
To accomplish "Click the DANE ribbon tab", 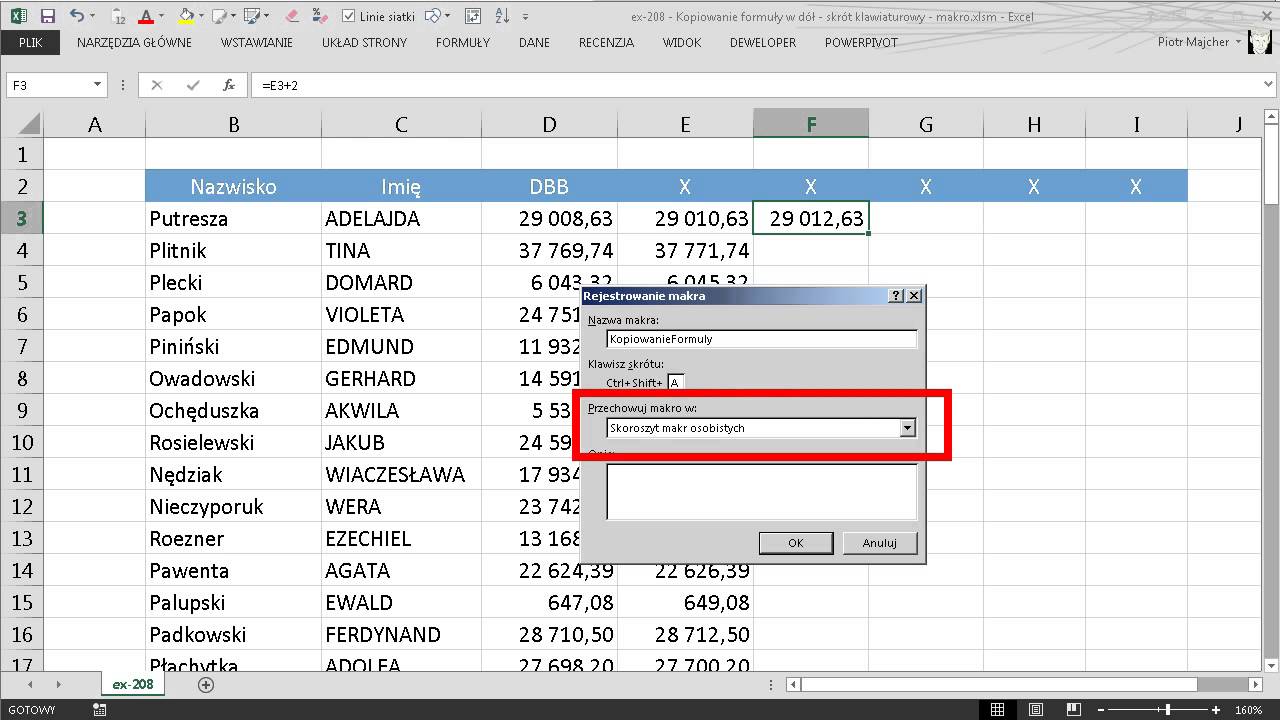I will click(x=534, y=43).
